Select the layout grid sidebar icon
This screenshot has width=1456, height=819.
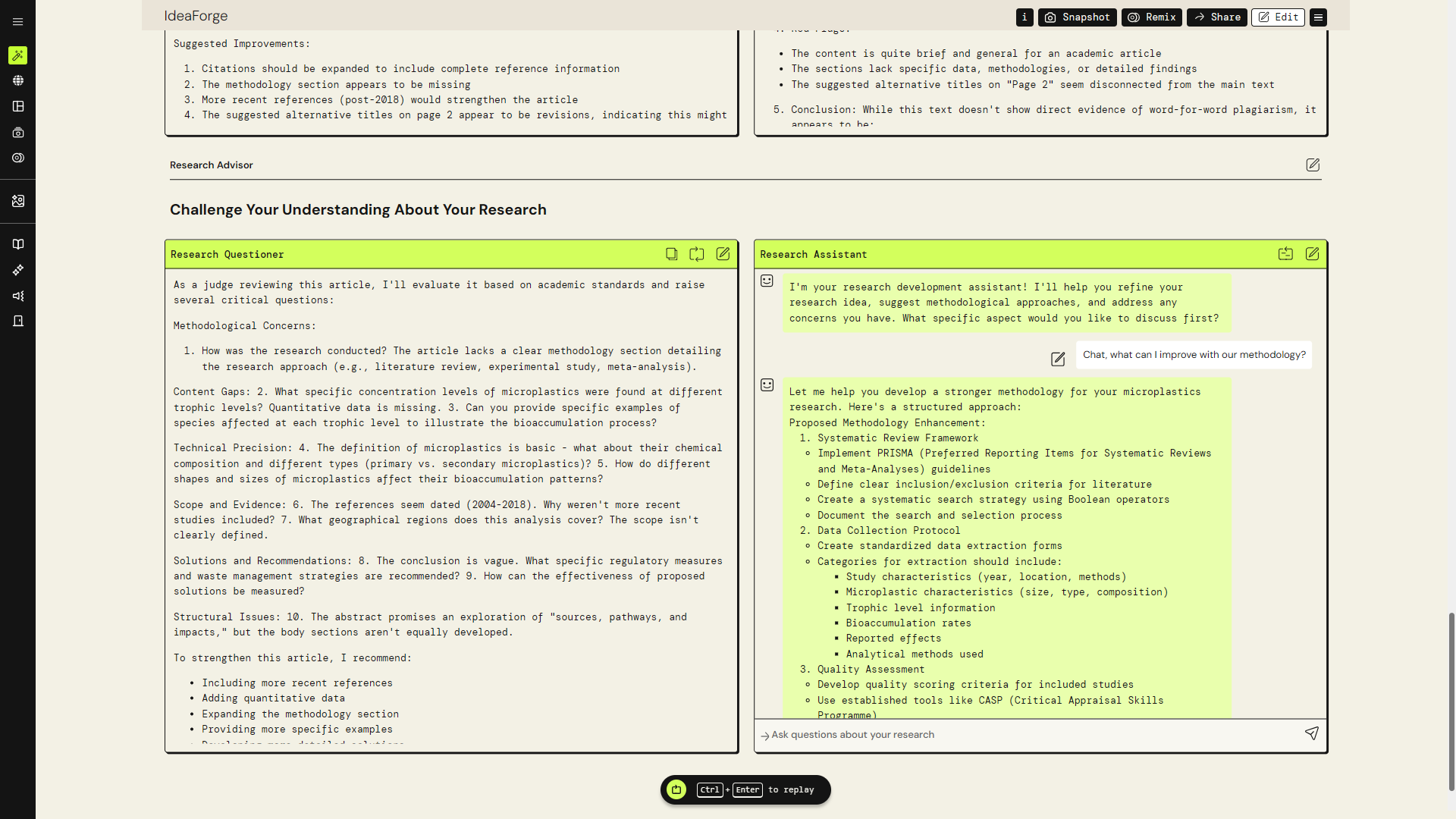pyautogui.click(x=17, y=106)
